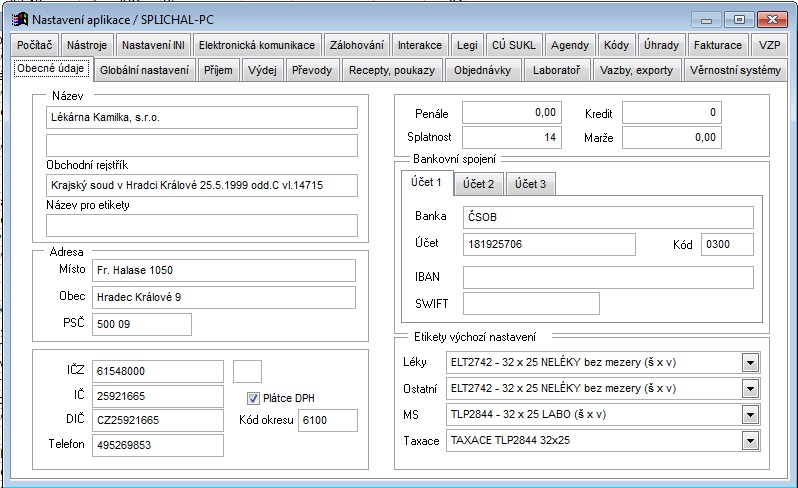The width and height of the screenshot is (798, 488).
Task: Open the Recepty, poukazy tab
Action: [389, 70]
